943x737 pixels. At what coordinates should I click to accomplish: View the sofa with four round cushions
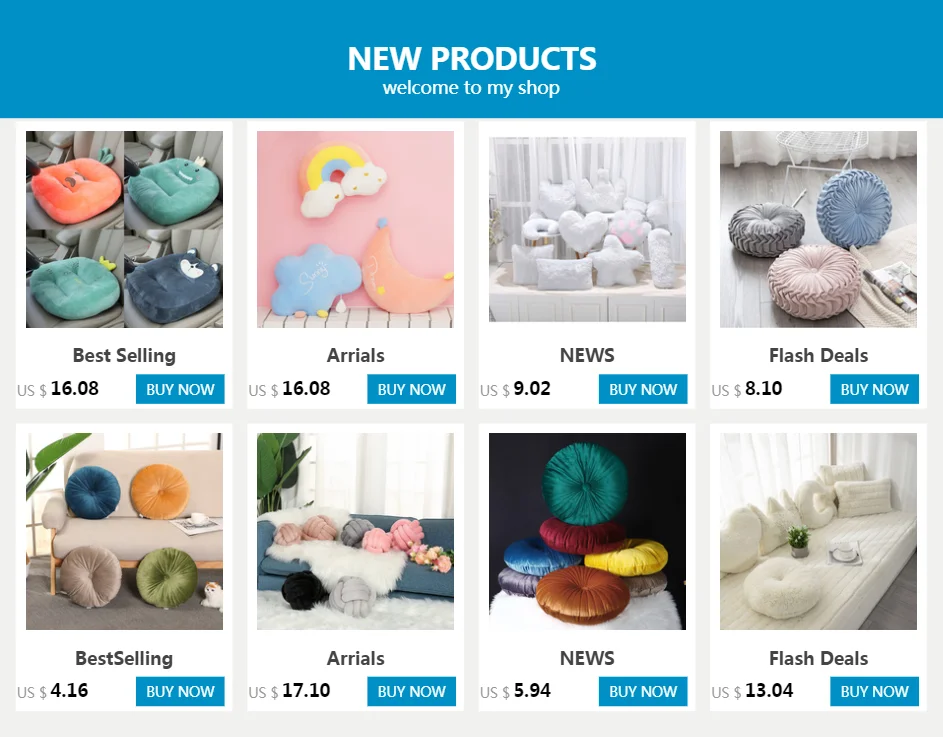point(124,531)
